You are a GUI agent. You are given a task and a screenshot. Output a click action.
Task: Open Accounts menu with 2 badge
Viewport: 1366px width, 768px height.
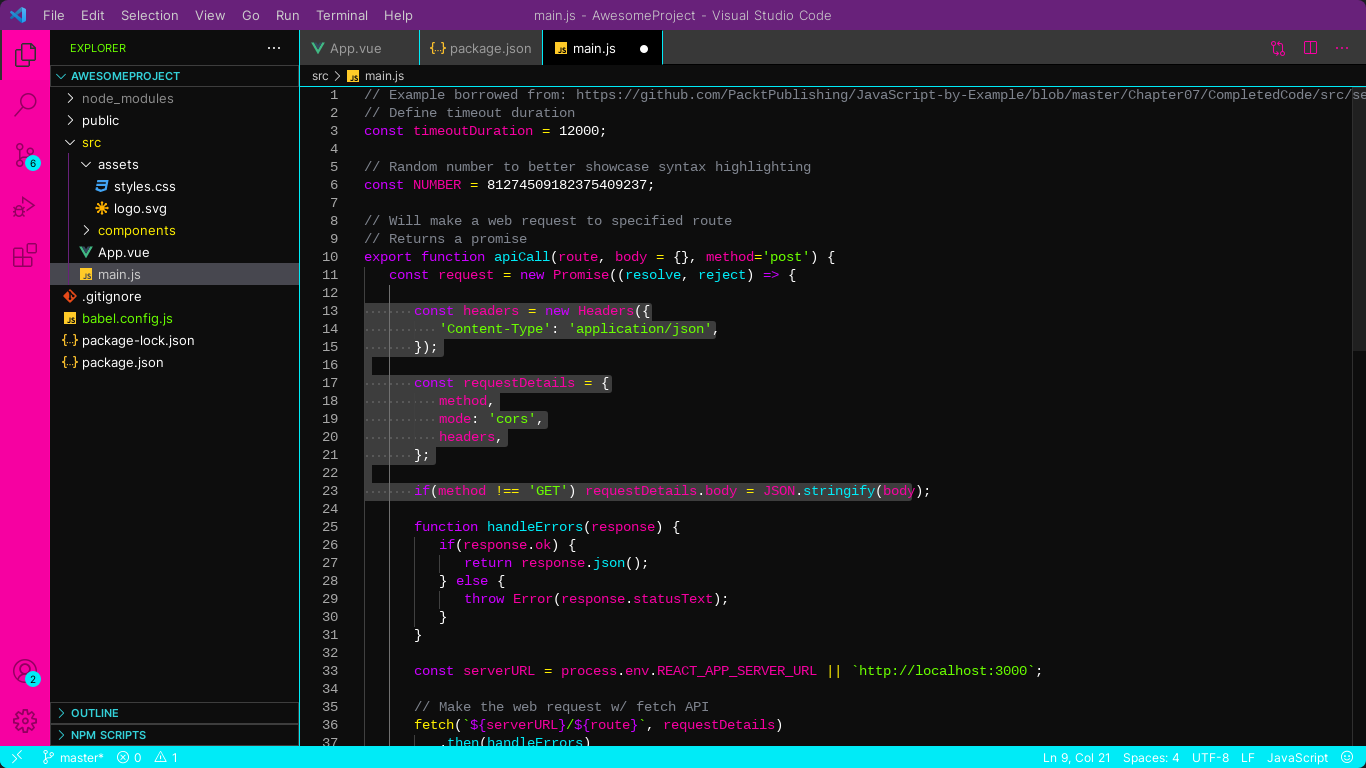click(25, 672)
